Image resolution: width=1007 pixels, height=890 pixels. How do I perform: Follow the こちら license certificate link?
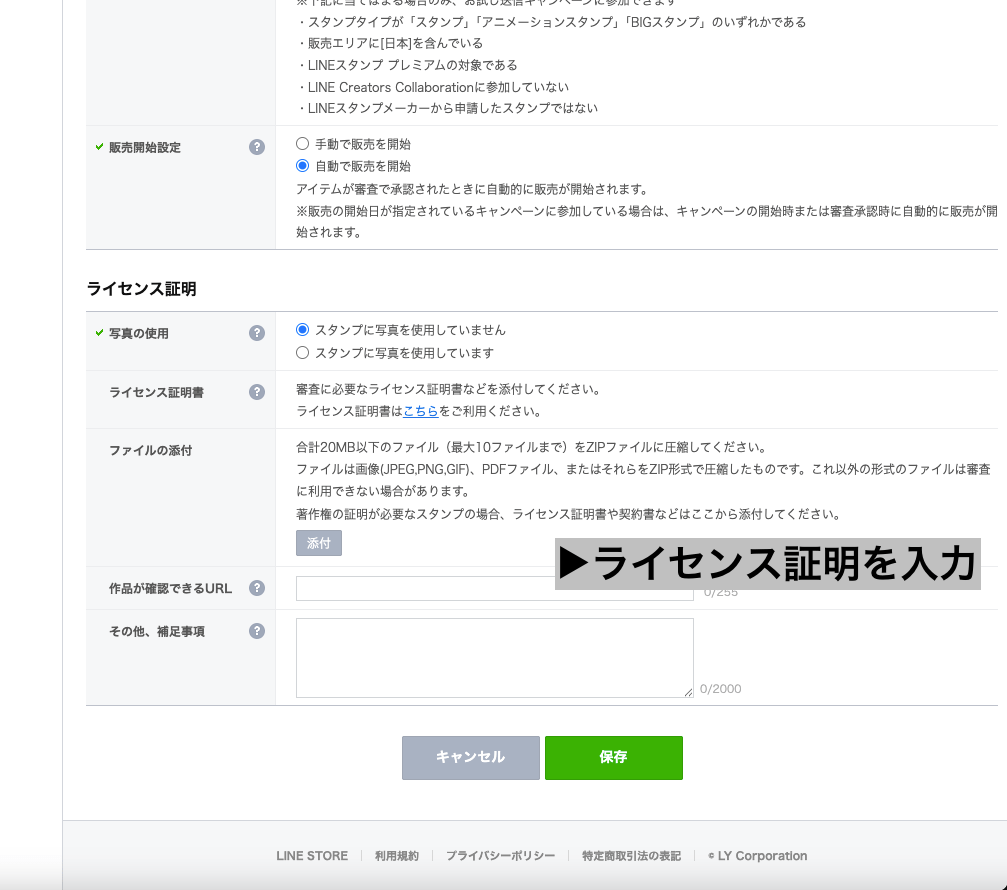(x=421, y=411)
